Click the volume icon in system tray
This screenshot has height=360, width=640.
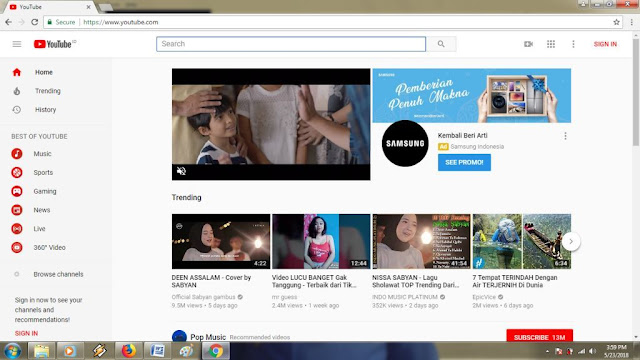pos(593,351)
